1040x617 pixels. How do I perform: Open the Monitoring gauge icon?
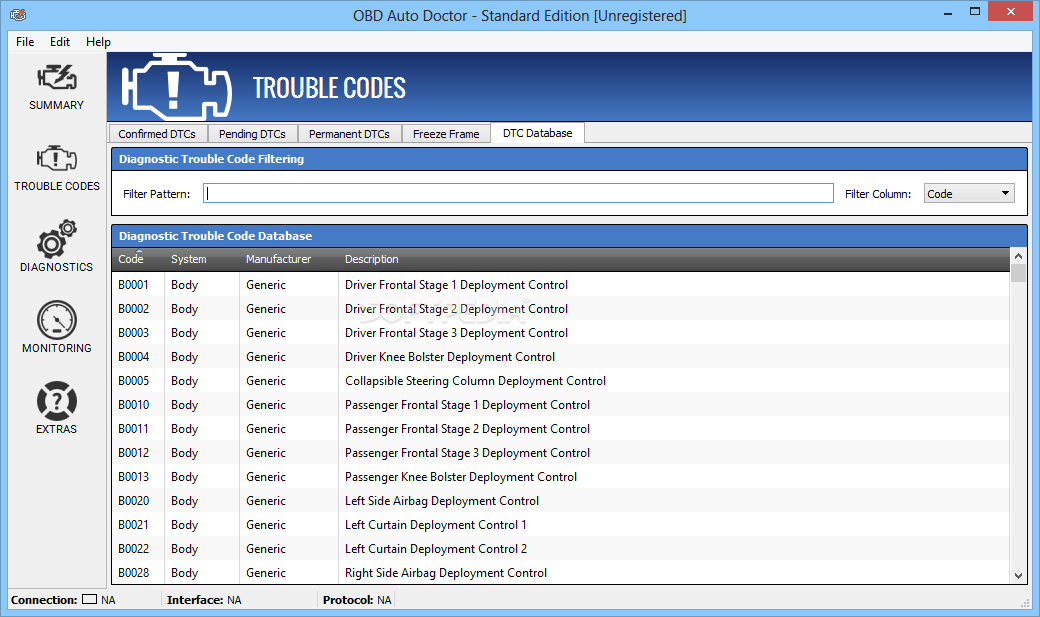[x=56, y=328]
